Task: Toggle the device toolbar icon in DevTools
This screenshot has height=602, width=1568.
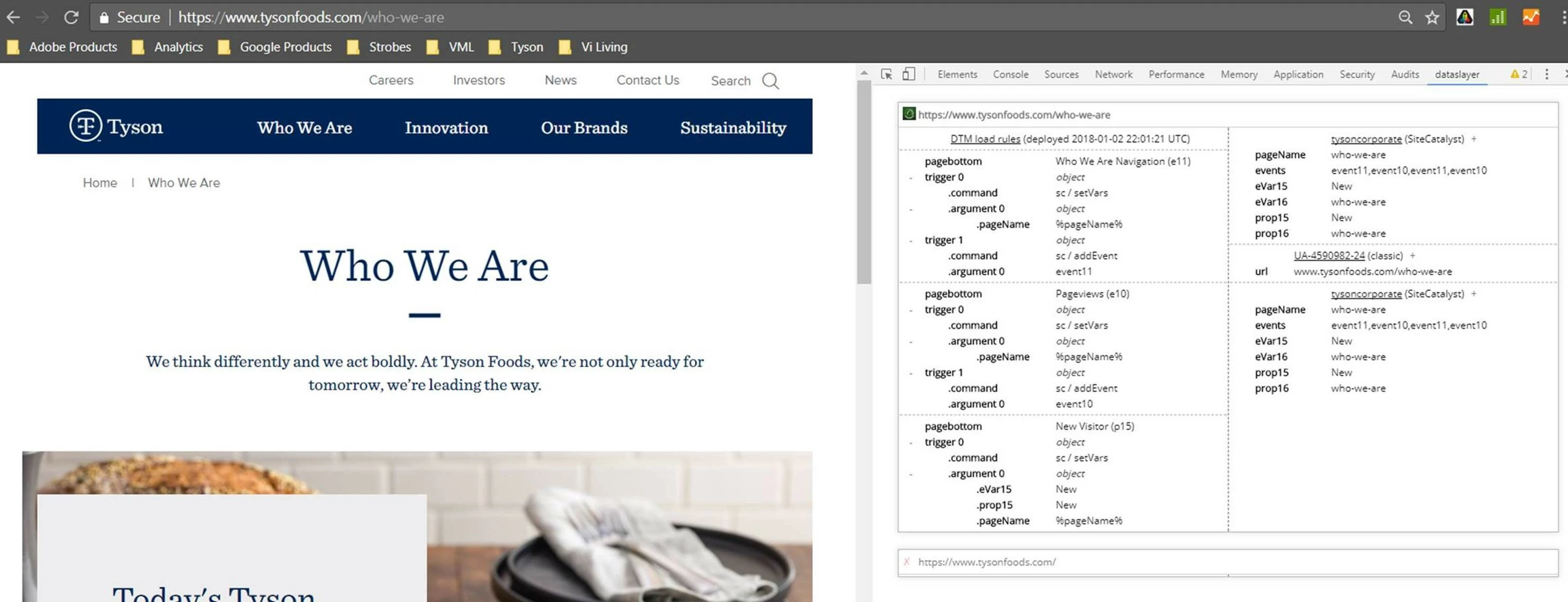Action: pos(908,74)
